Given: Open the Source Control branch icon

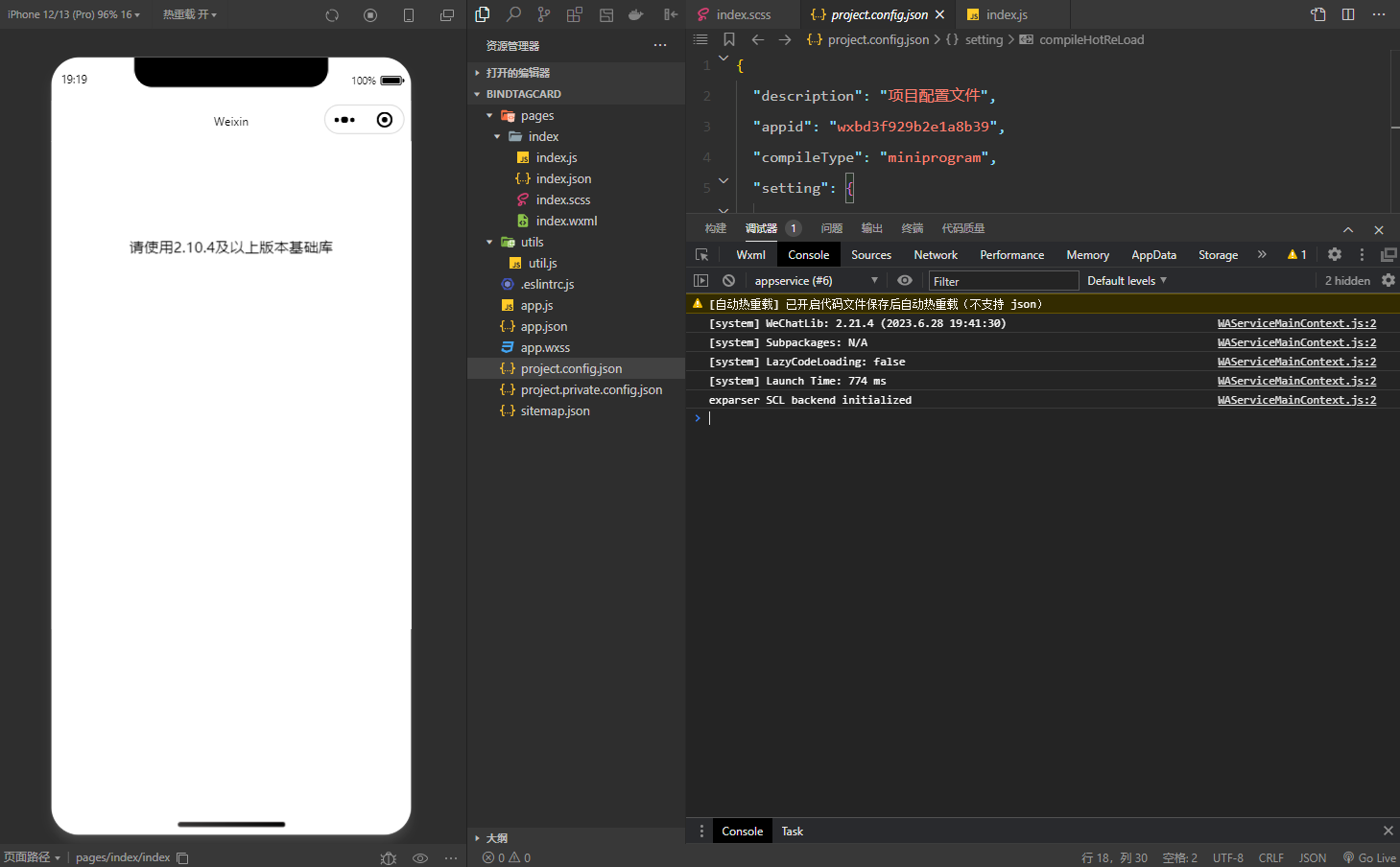Looking at the screenshot, I should (x=544, y=14).
